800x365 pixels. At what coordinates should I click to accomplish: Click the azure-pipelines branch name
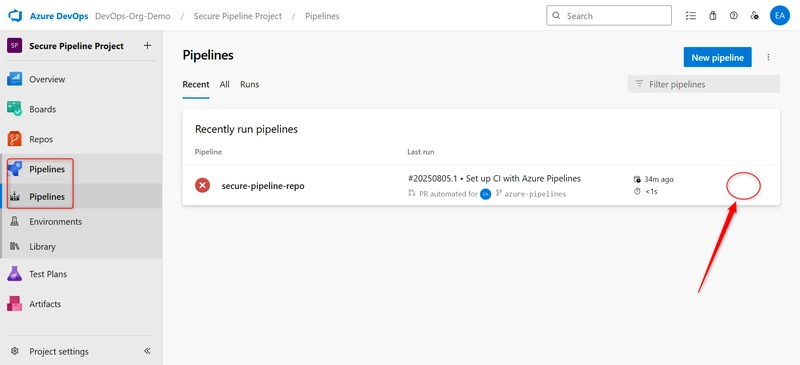click(535, 194)
